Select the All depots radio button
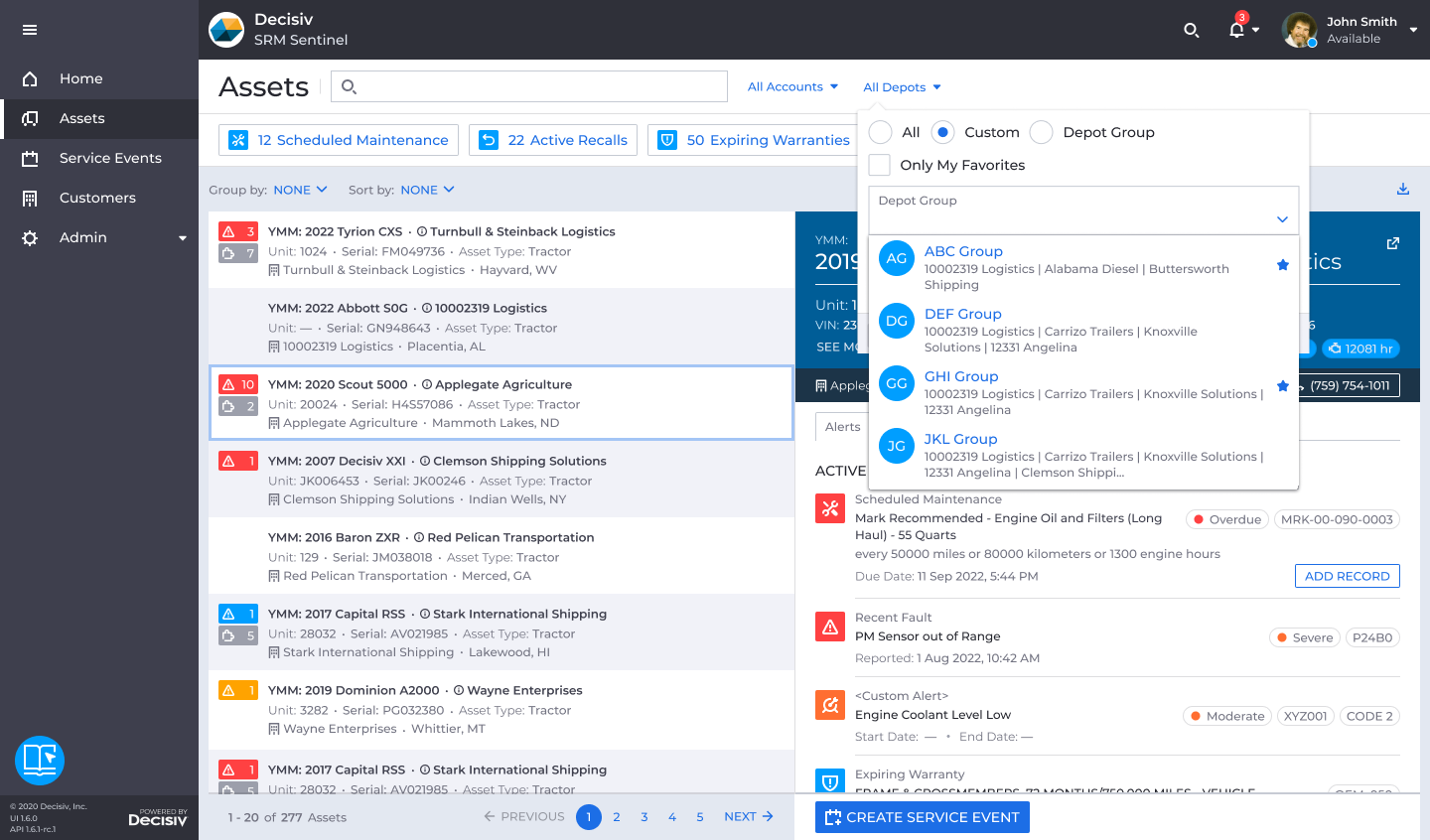Viewport: 1430px width, 840px height. click(x=880, y=132)
